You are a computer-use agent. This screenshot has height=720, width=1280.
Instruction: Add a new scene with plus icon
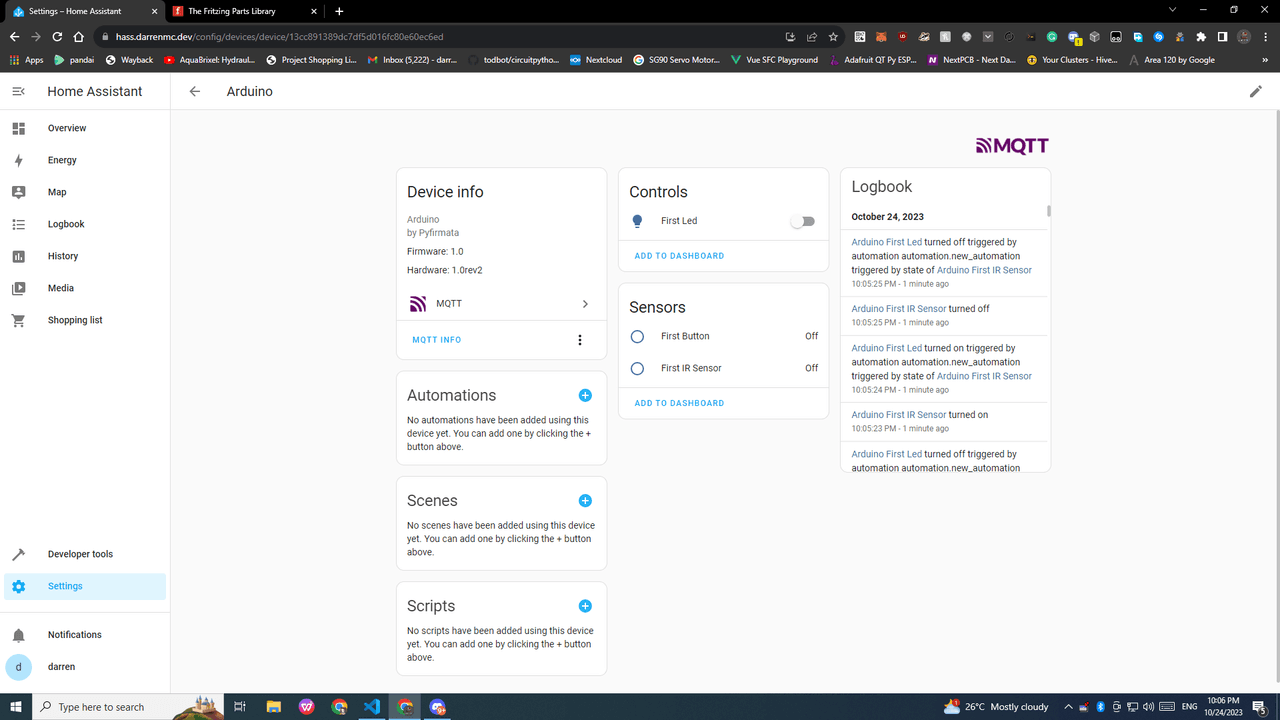[x=585, y=500]
